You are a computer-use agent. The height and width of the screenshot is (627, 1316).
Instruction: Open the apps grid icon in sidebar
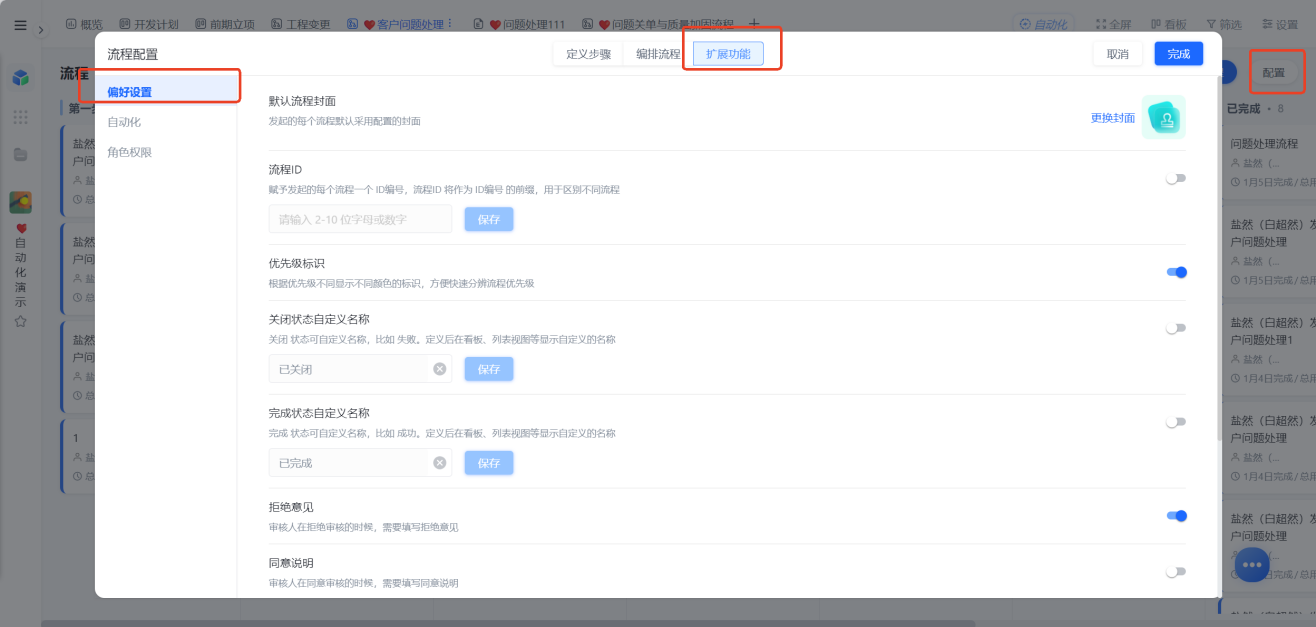(x=20, y=117)
